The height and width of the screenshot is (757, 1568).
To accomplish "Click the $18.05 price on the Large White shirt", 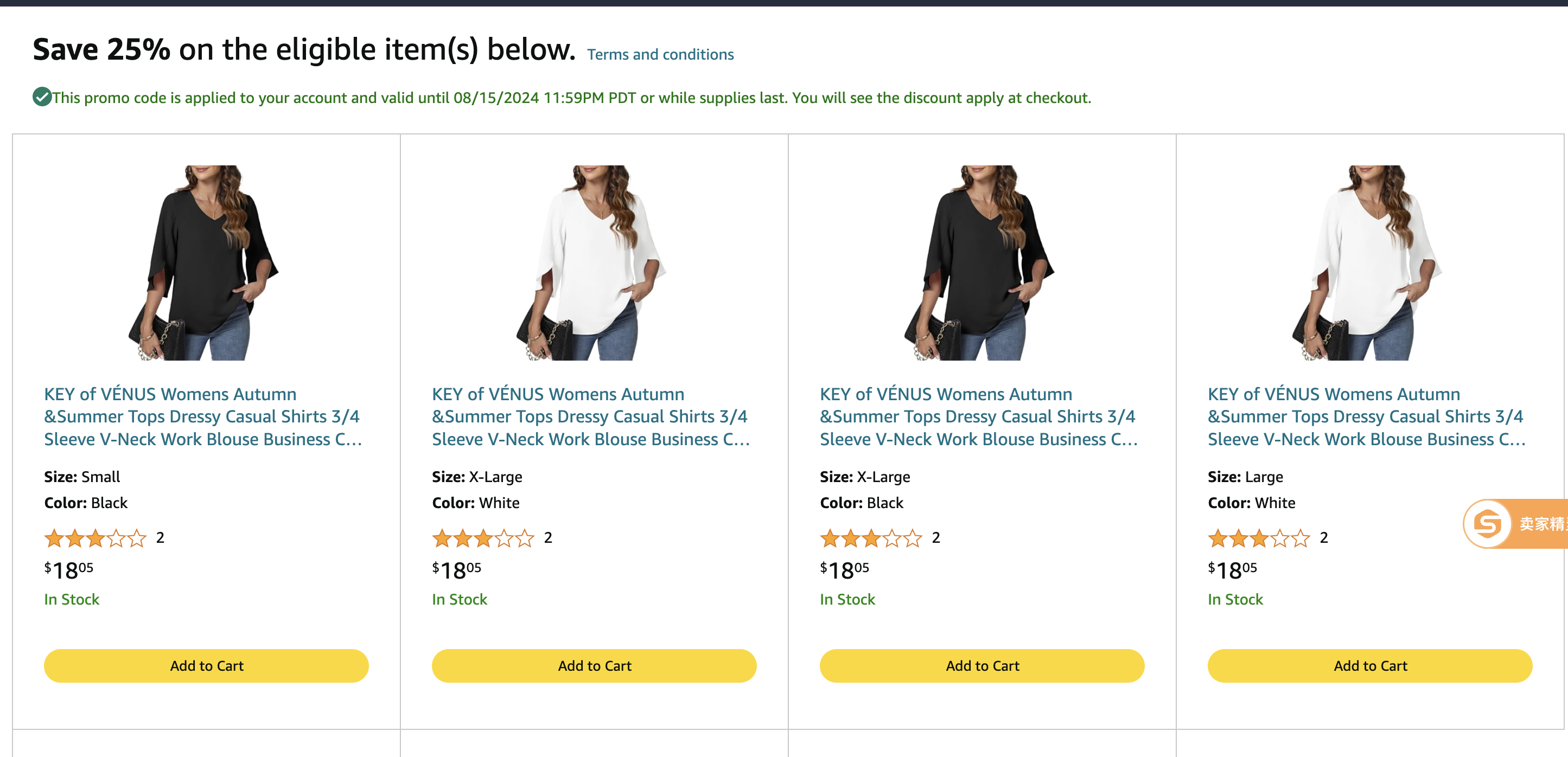I will pyautogui.click(x=1231, y=569).
